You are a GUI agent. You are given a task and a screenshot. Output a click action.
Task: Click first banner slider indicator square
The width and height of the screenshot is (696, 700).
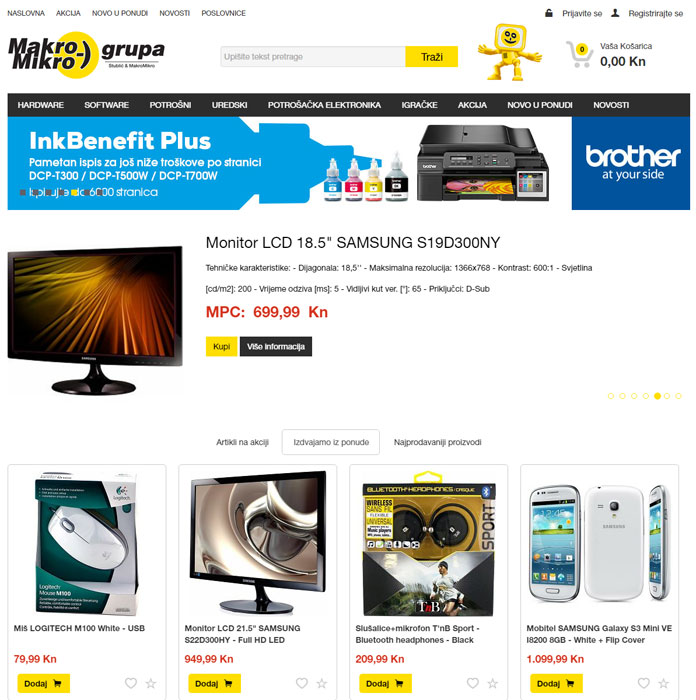[23, 192]
